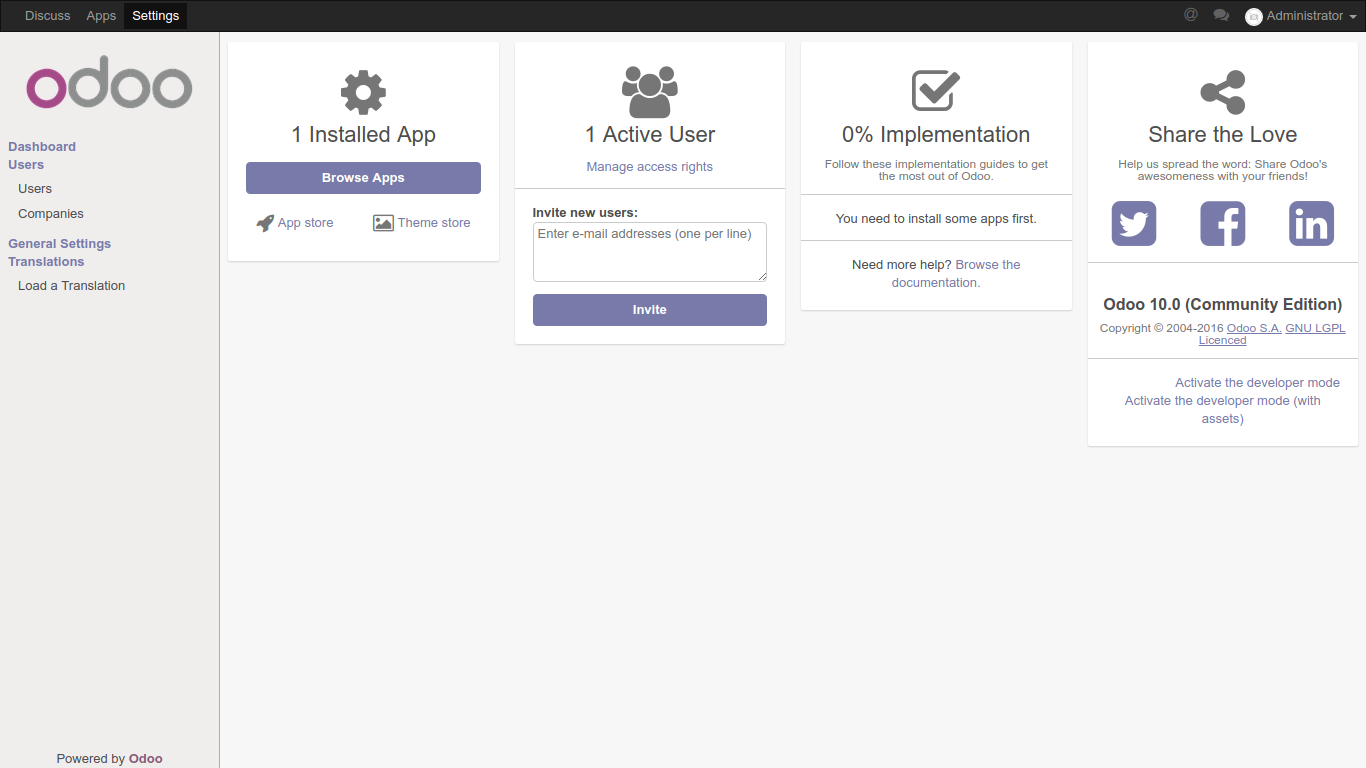Click the Facebook sharing icon

coord(1222,223)
